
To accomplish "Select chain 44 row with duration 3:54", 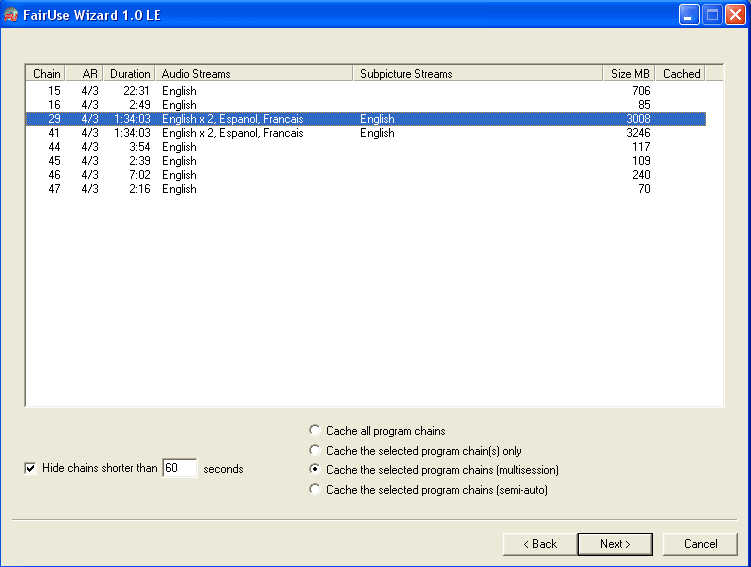I will tap(366, 147).
